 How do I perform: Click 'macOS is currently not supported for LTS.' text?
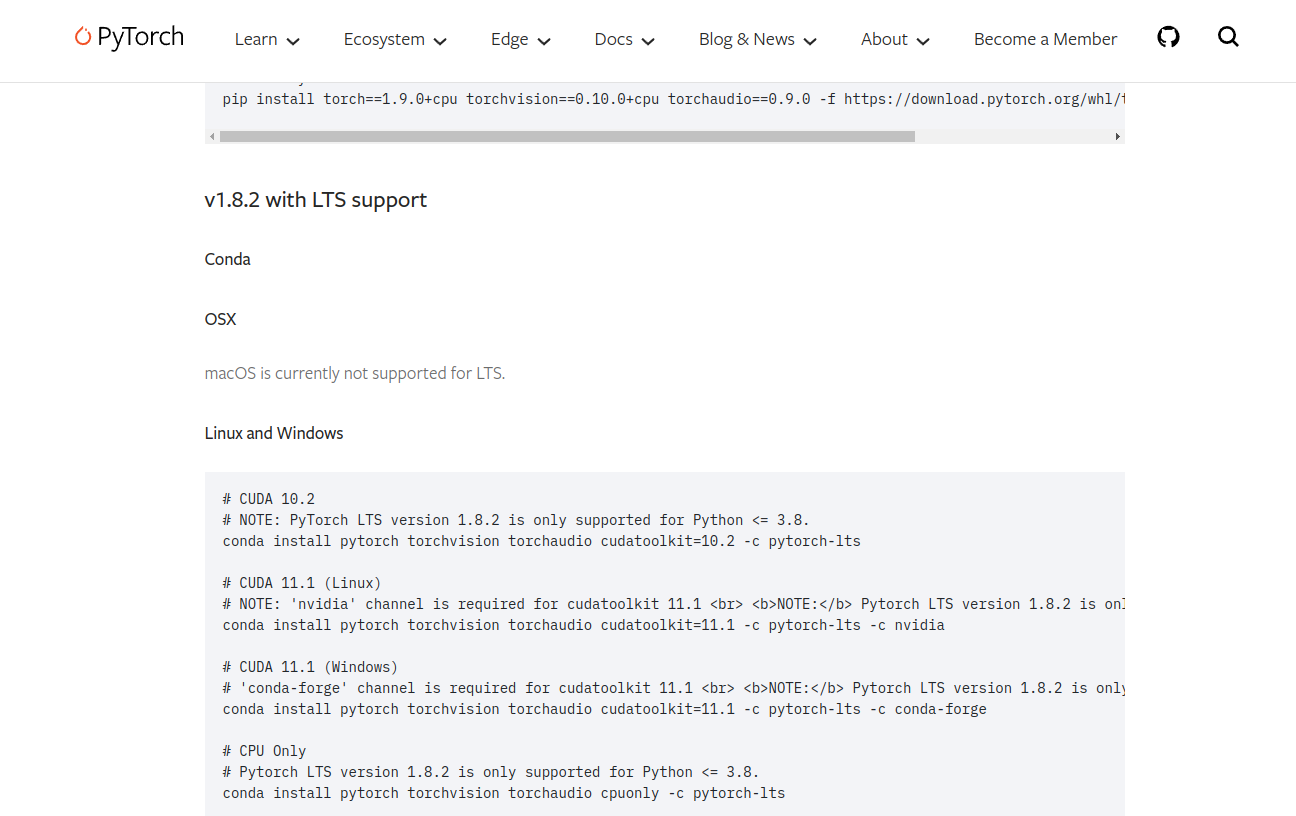click(355, 373)
